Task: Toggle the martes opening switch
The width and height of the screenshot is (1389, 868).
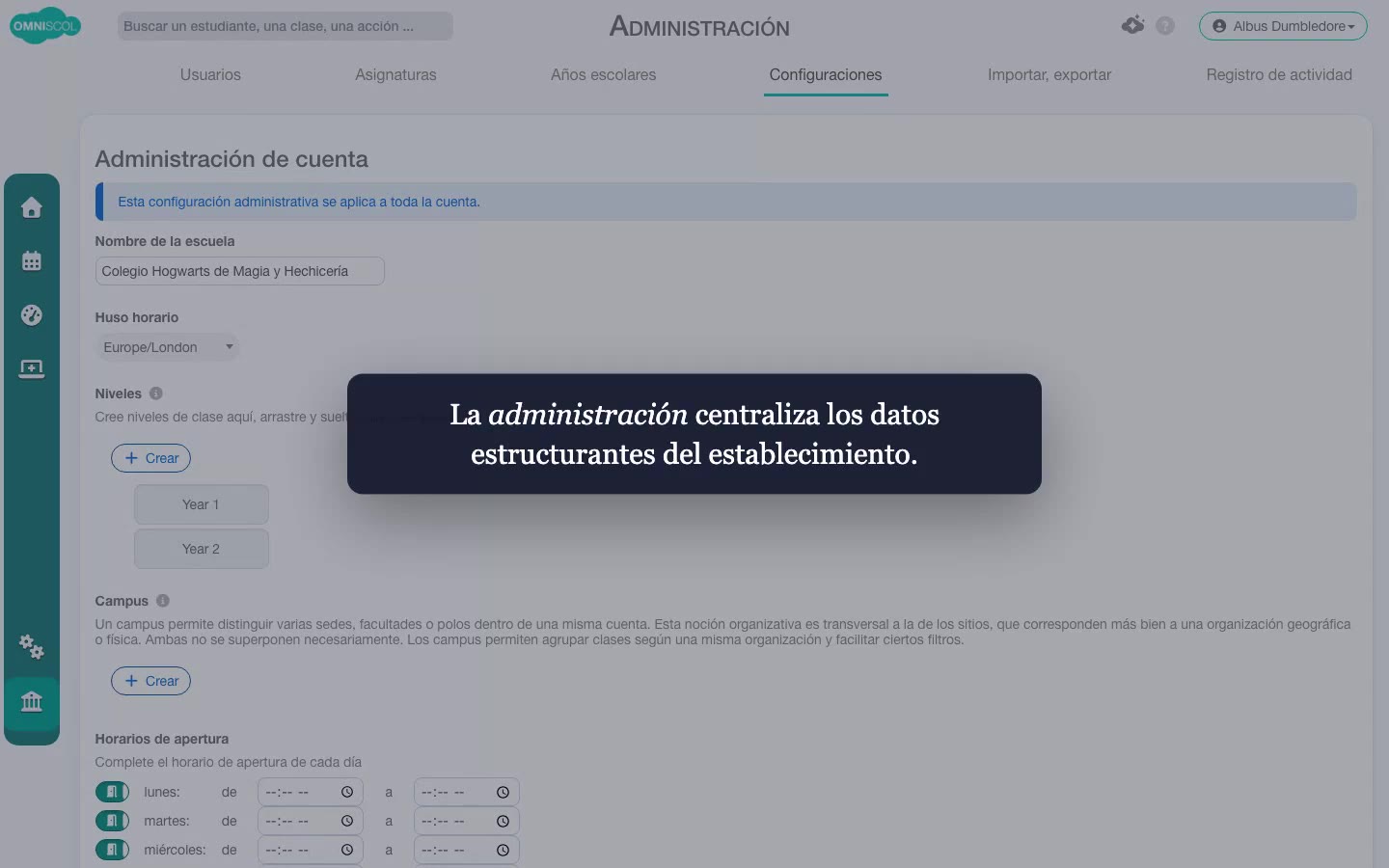Action: [x=112, y=821]
